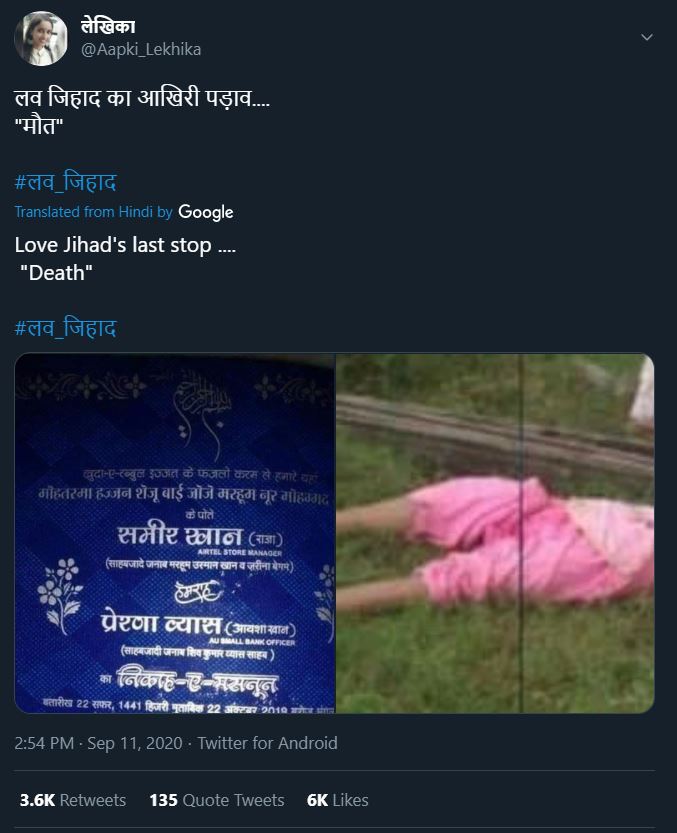Open the first #लव_जिहाद hashtag under Hindi text
The image size is (677, 833).
tap(65, 182)
